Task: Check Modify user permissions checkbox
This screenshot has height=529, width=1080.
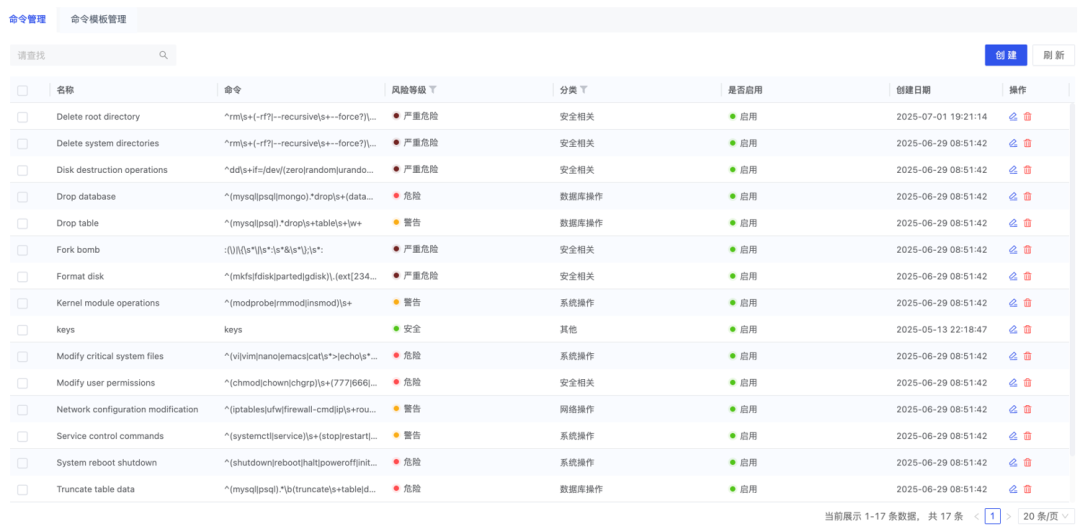Action: coord(23,383)
